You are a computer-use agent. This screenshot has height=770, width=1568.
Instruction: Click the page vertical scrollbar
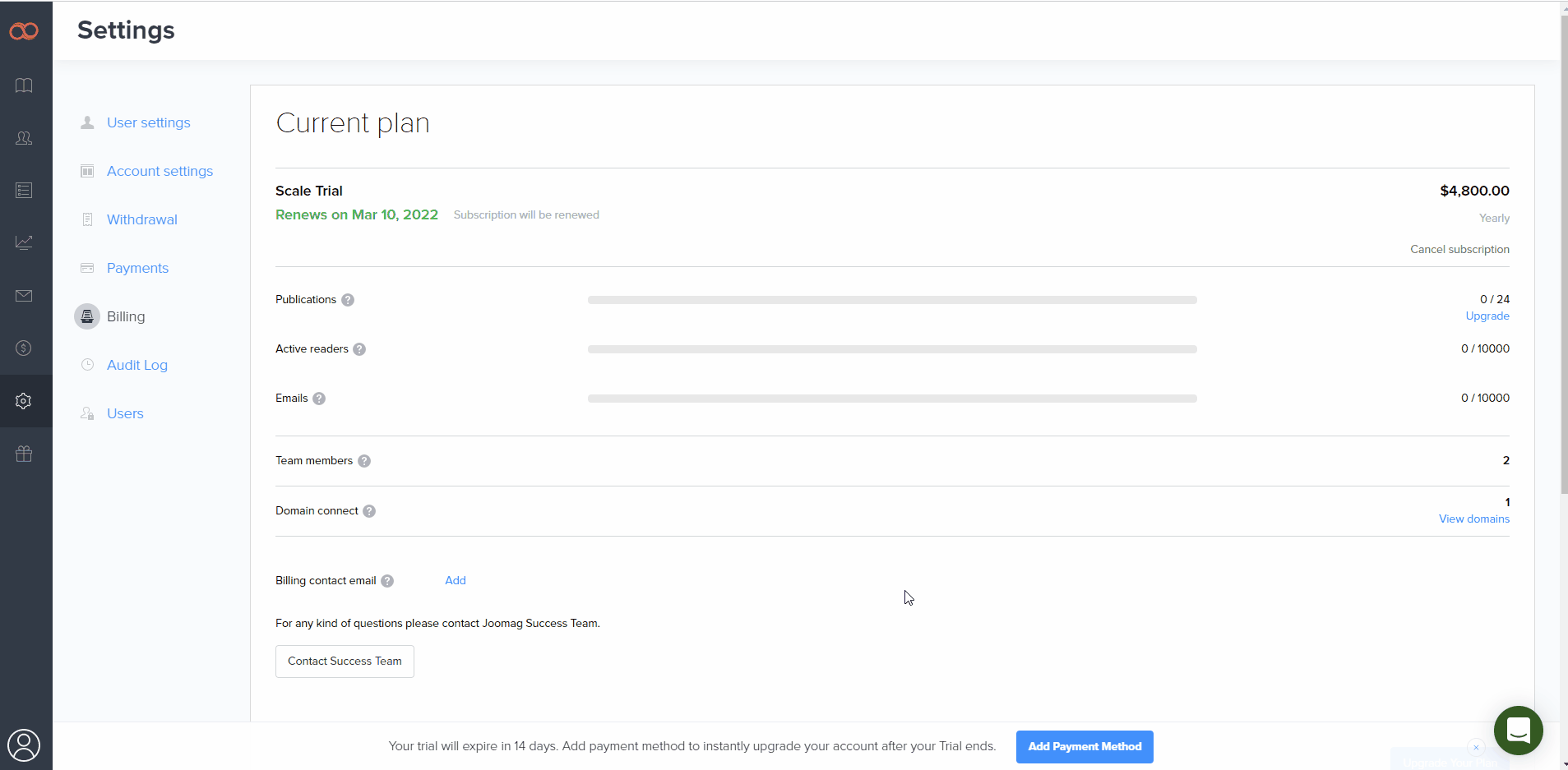click(1563, 247)
